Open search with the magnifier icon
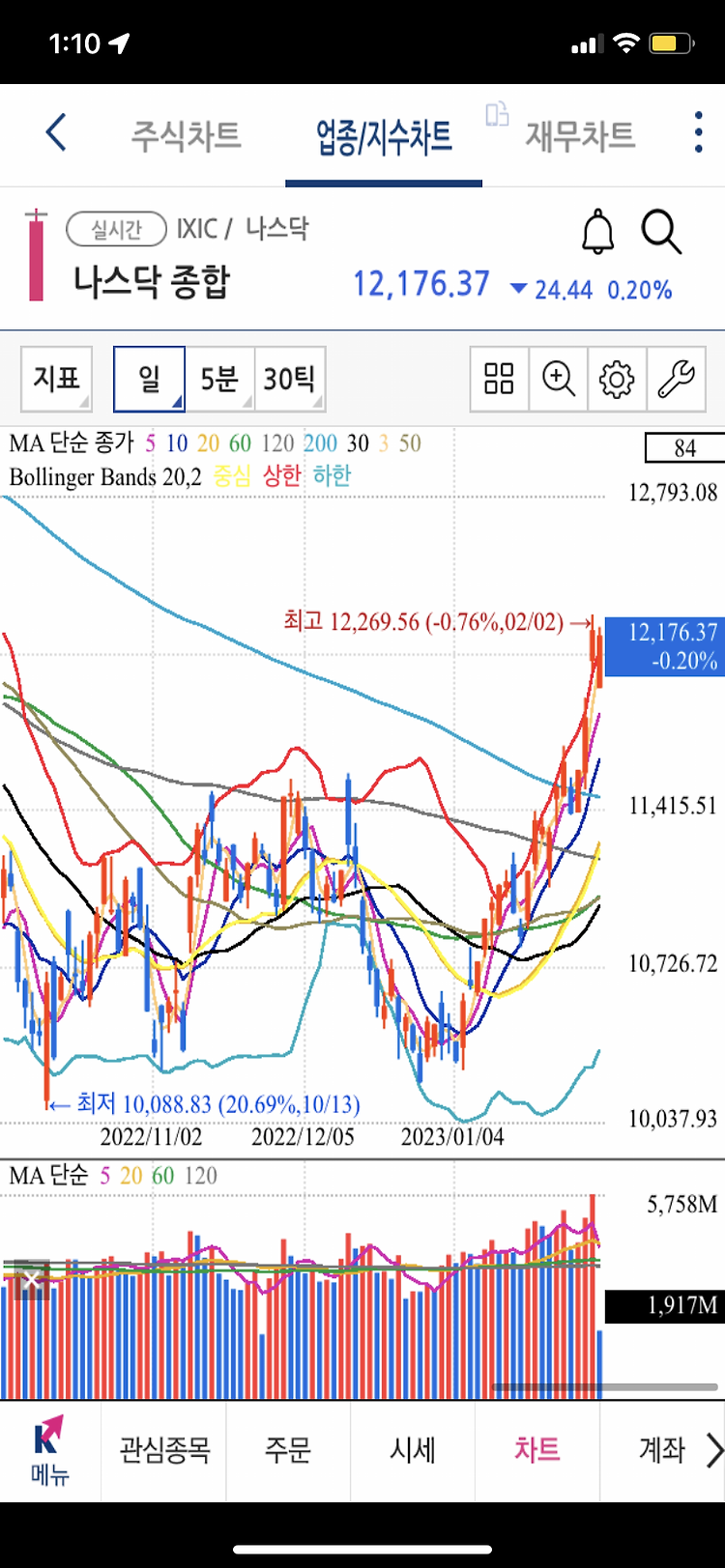The height and width of the screenshot is (1568, 725). coord(662,233)
